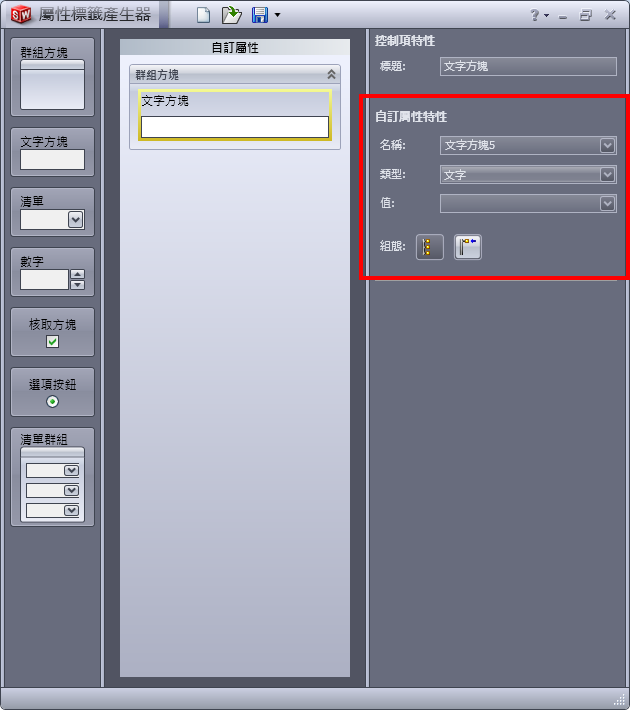Click the white text input in selected 文字方塊
The image size is (630, 710).
click(235, 127)
